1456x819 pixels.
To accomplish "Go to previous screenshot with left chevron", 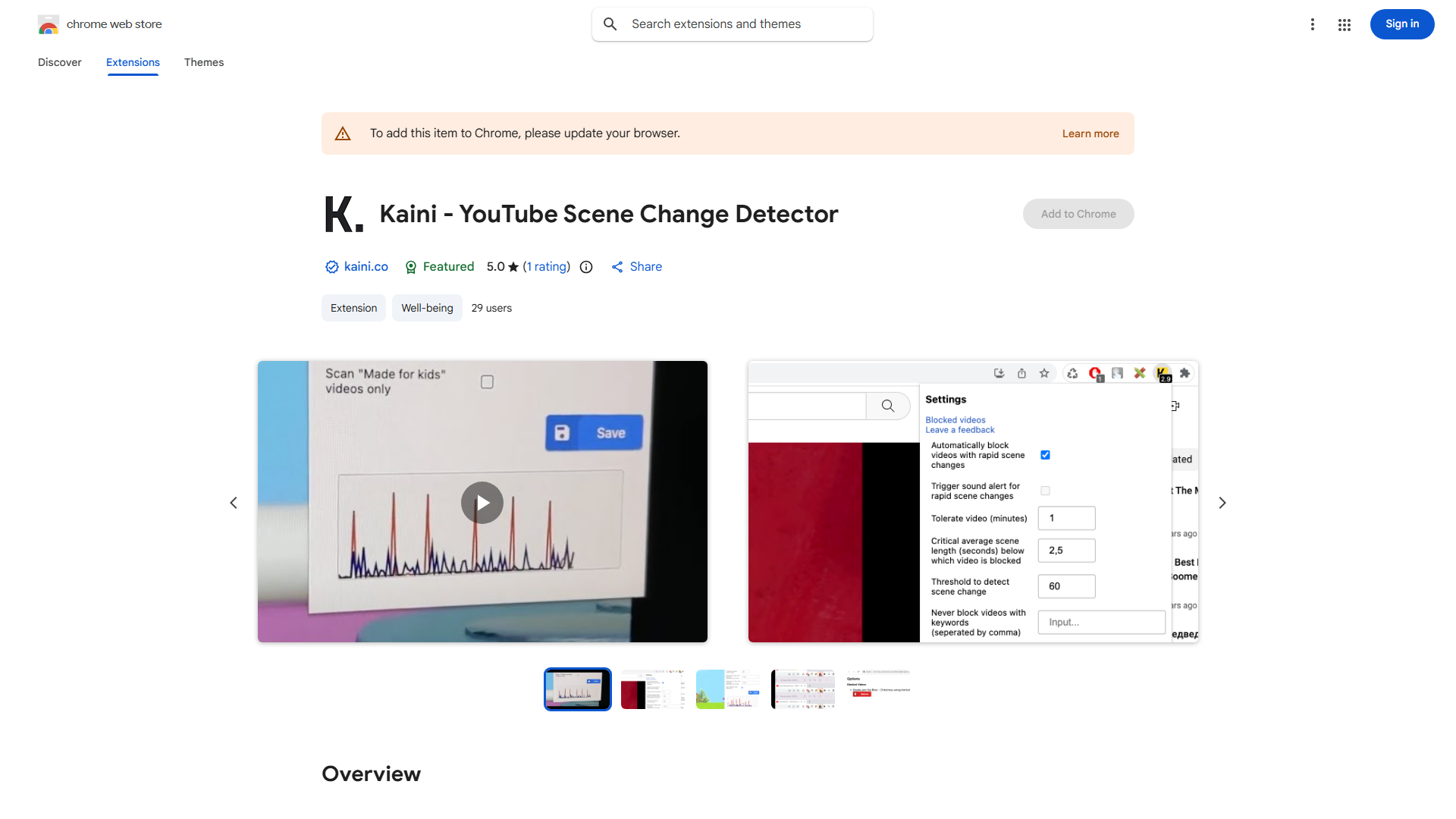I will [x=234, y=503].
